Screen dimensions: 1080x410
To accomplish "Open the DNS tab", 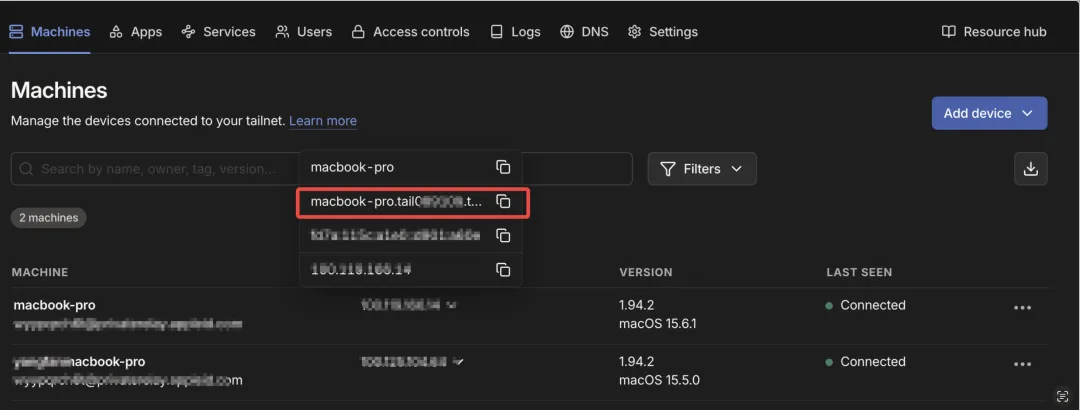I will point(584,32).
